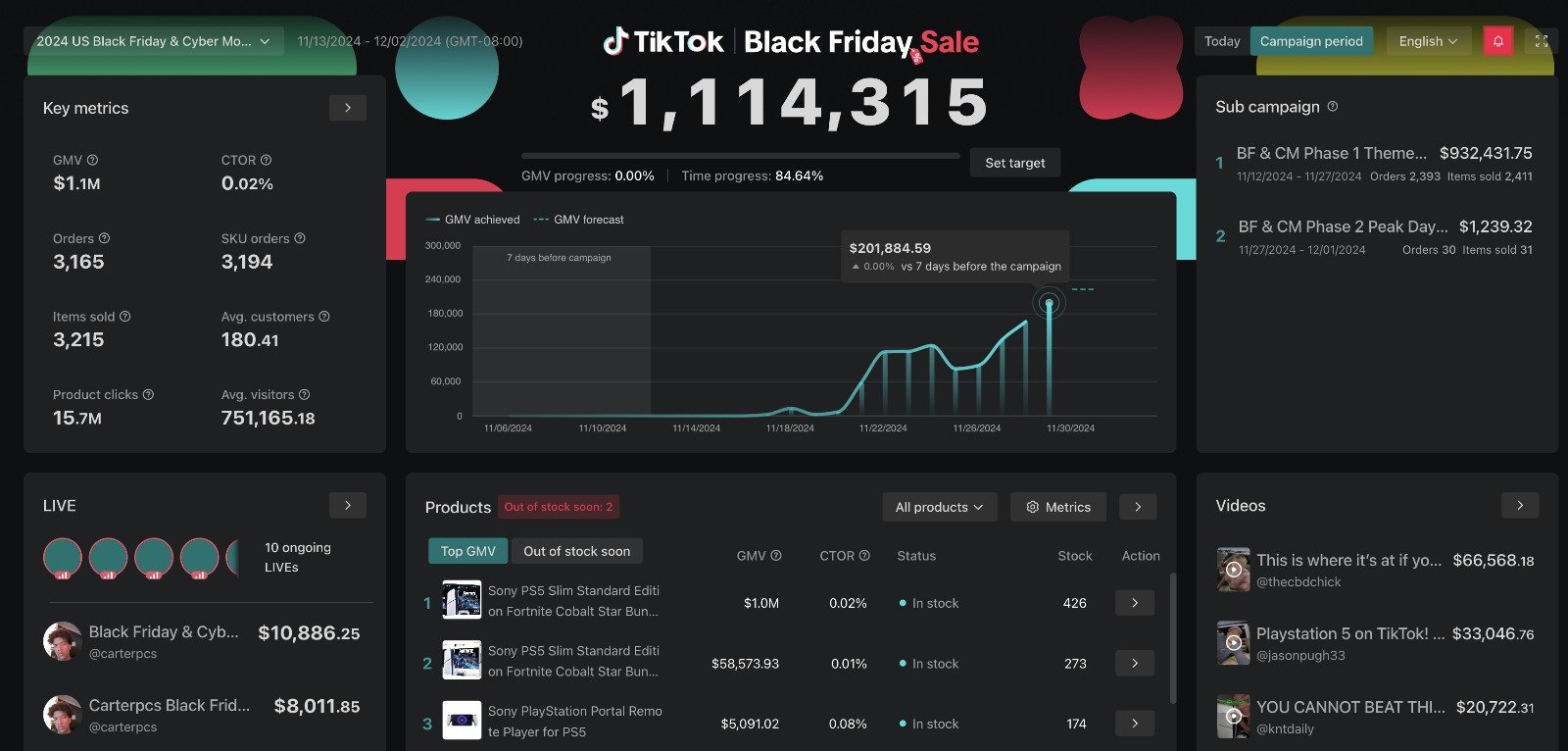This screenshot has height=751, width=1568.
Task: Open @carterpcs creator profile link
Action: click(x=123, y=654)
